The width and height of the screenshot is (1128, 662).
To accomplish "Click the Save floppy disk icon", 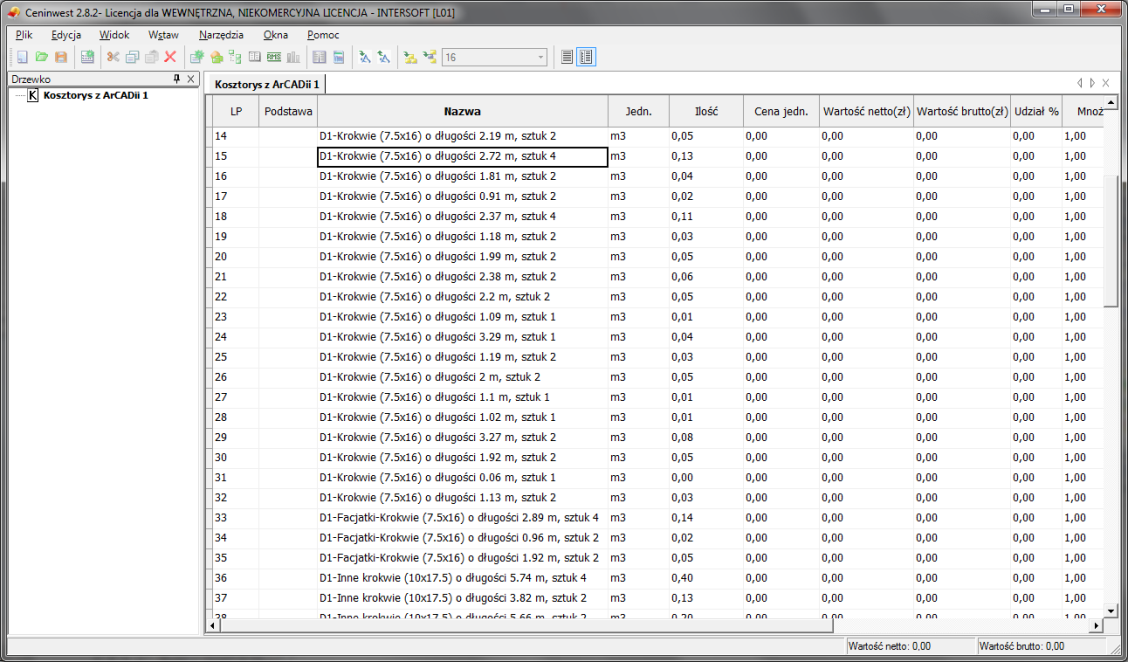I will click(61, 57).
